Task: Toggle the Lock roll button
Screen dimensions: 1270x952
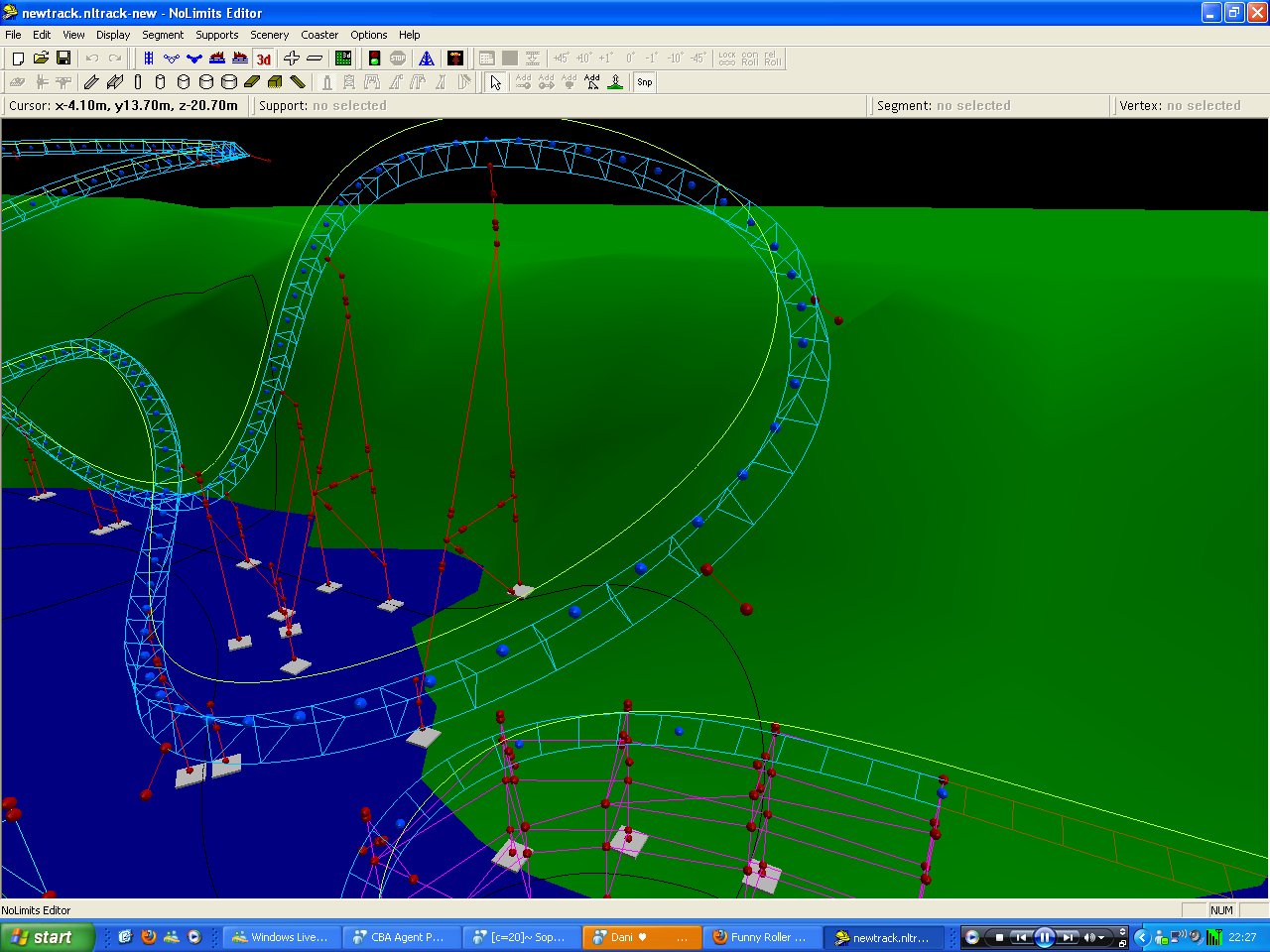Action: [x=727, y=59]
